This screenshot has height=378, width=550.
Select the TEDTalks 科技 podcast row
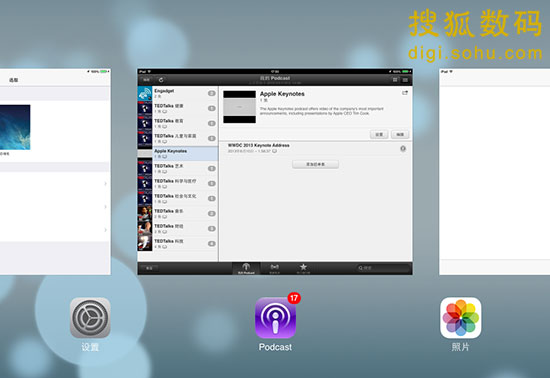(178, 244)
